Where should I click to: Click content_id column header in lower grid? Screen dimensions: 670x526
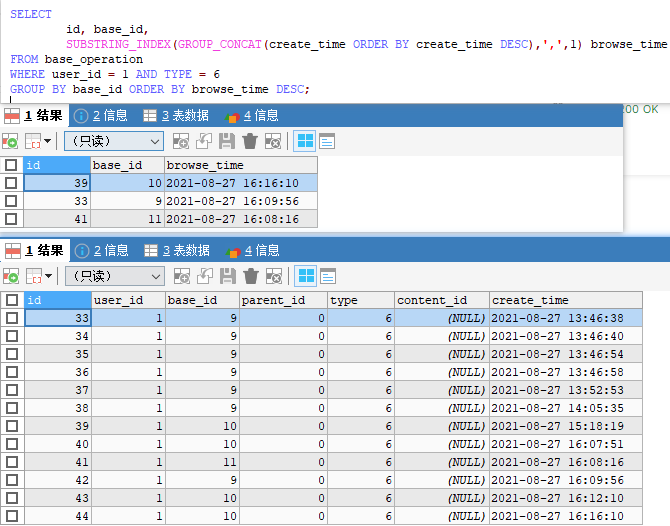[441, 300]
